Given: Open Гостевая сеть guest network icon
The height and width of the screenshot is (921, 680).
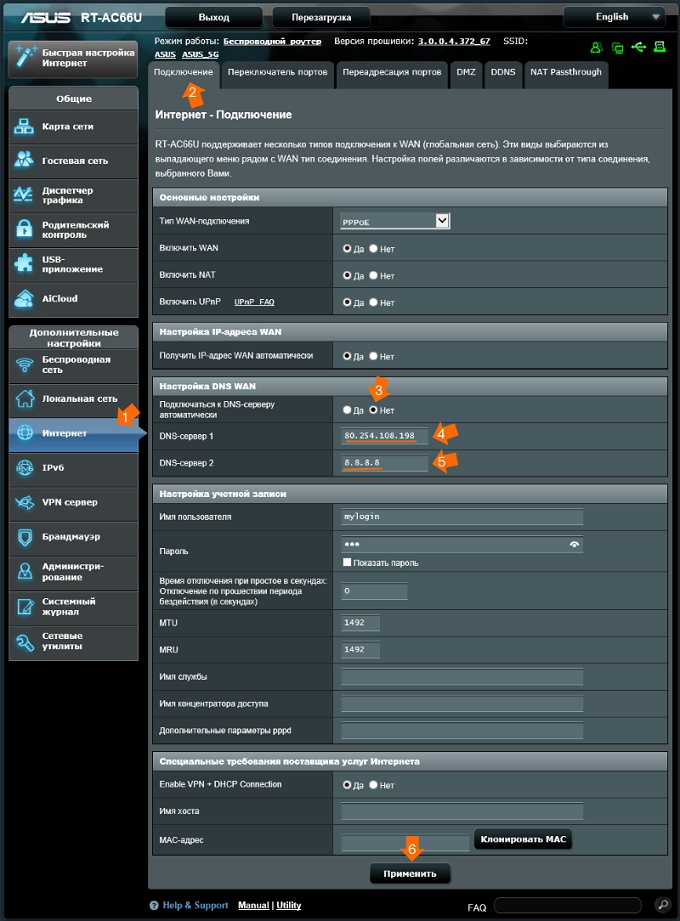Looking at the screenshot, I should click(x=25, y=160).
